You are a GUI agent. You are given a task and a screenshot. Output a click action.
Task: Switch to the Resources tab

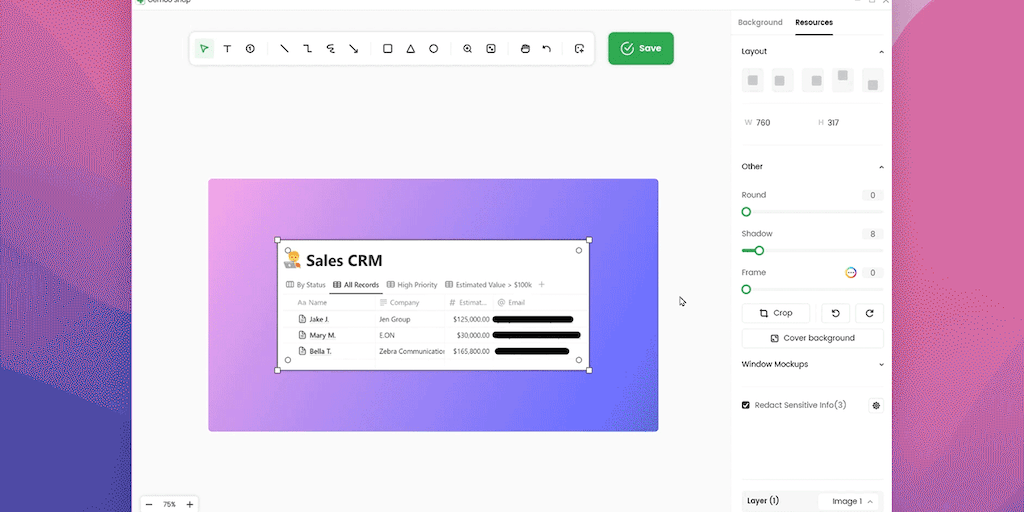click(x=814, y=22)
